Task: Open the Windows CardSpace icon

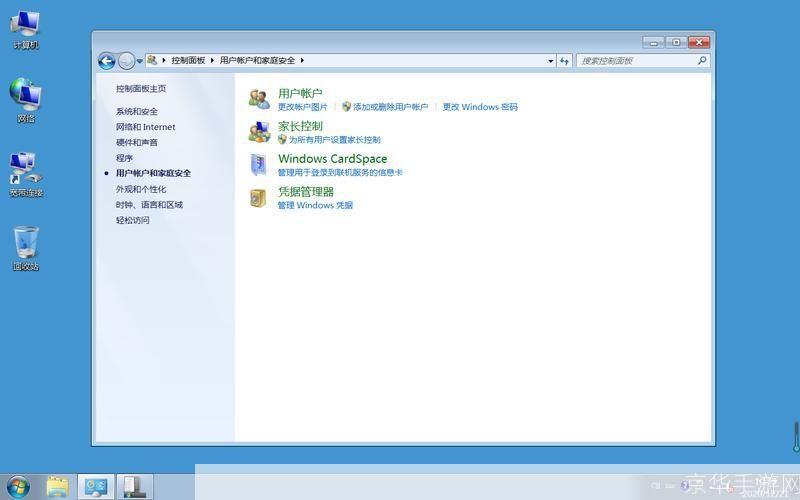Action: coord(259,164)
